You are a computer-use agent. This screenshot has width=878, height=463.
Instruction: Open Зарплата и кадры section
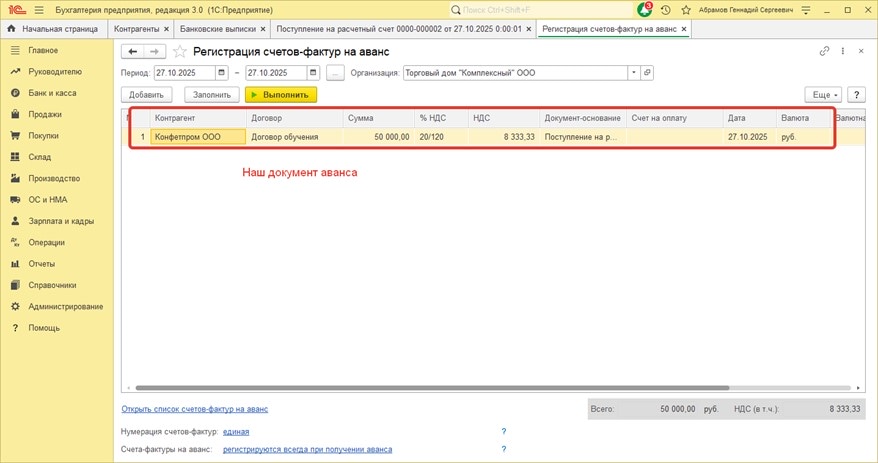61,221
